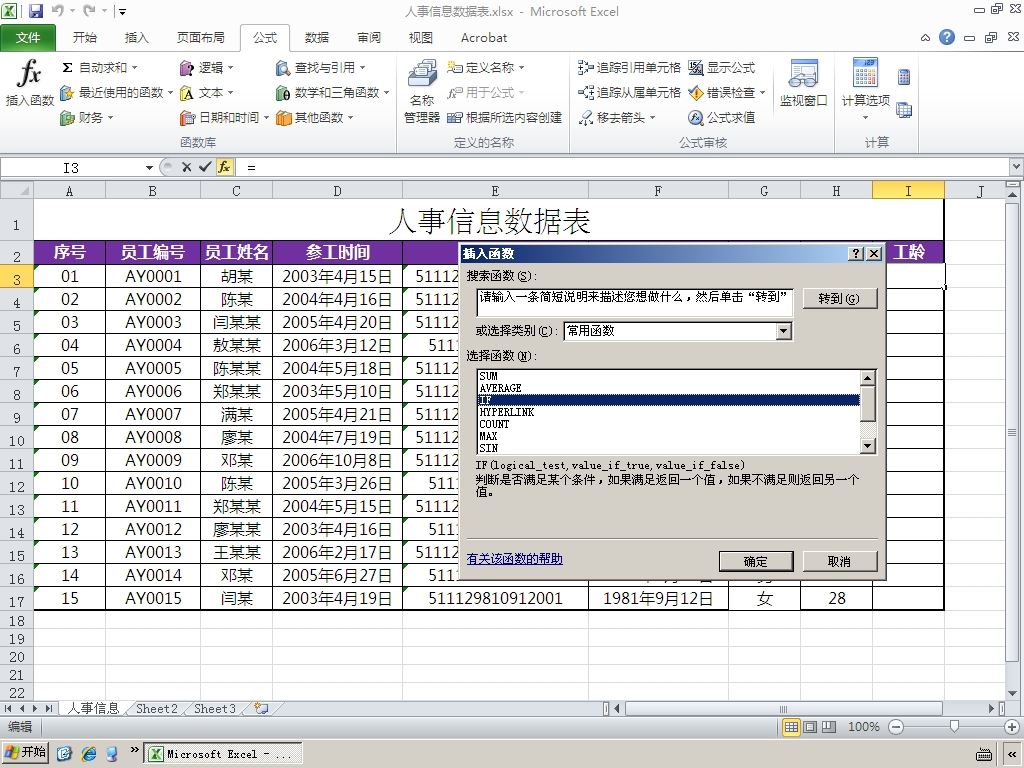Click Create from Selection (根据所选内容创建)
1024x768 pixels.
504,118
